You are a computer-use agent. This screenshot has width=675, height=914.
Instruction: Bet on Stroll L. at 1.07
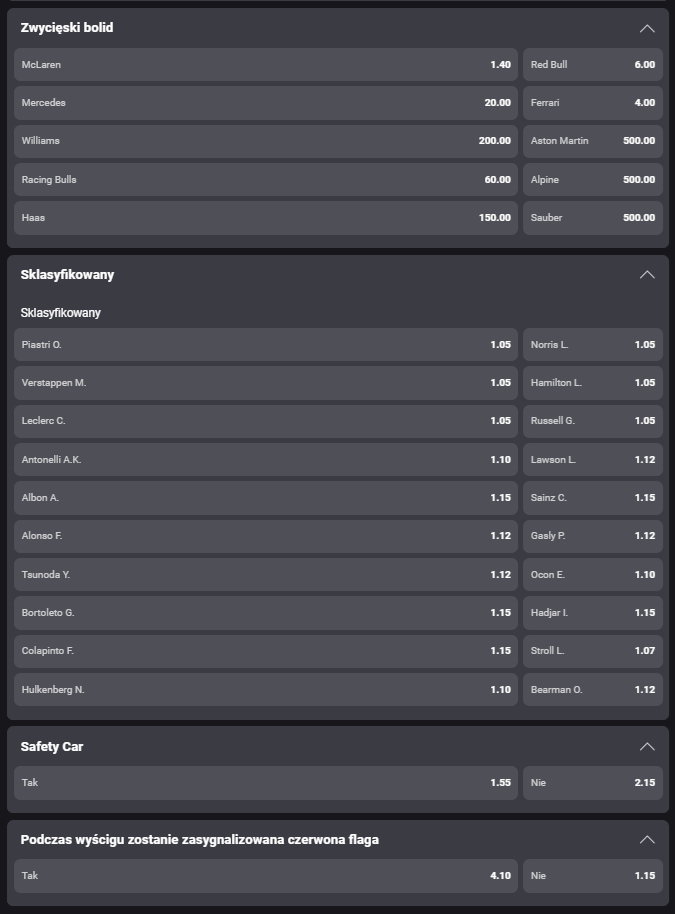(x=592, y=651)
